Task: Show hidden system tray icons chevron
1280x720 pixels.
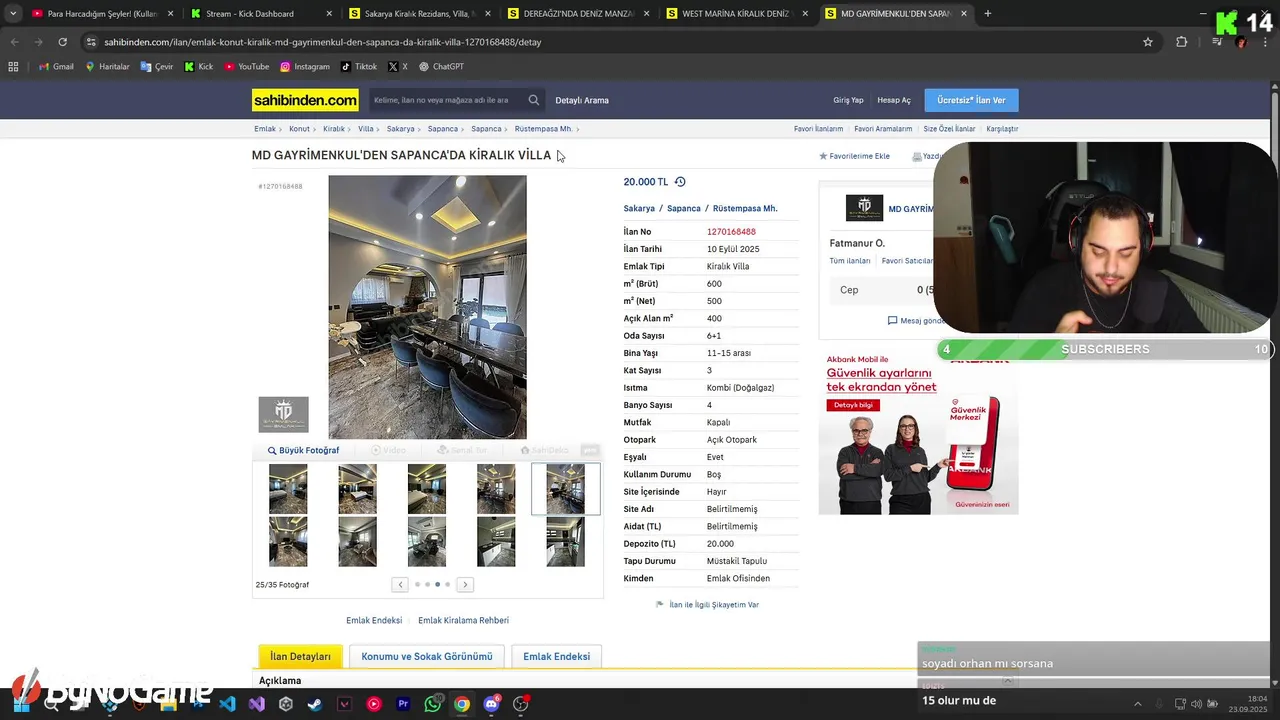Action: [1138, 704]
